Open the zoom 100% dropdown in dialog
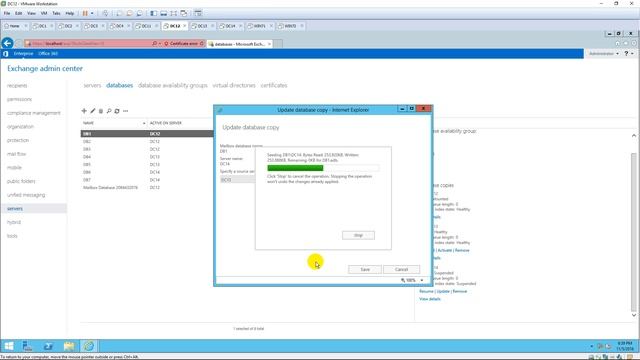Image resolution: width=640 pixels, height=360 pixels. [x=422, y=280]
